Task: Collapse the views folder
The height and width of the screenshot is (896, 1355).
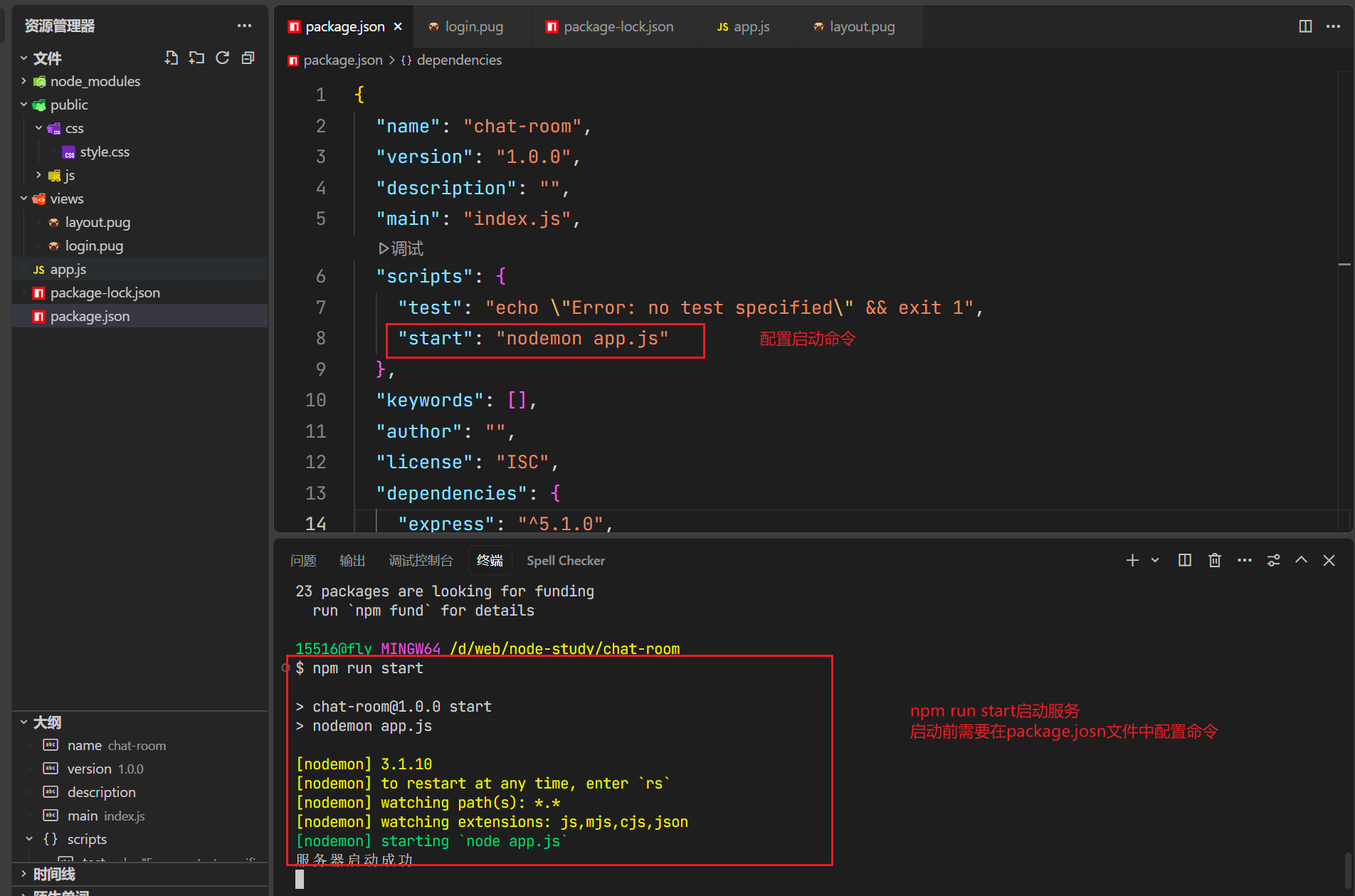Action: (x=139, y=199)
